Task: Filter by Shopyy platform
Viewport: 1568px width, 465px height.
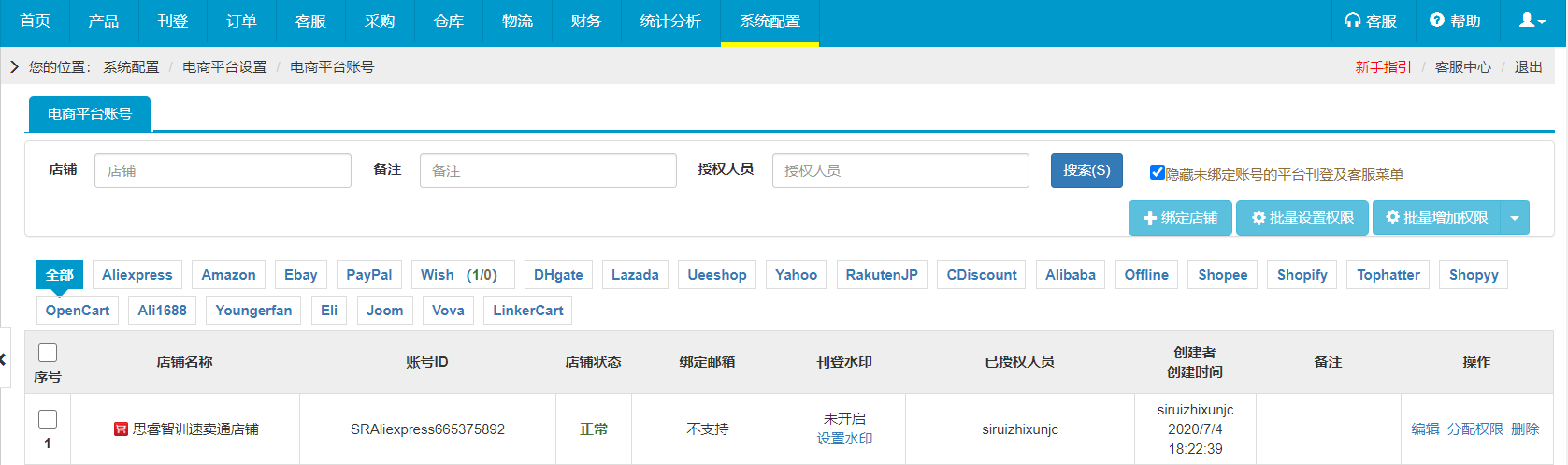Action: [x=1474, y=275]
